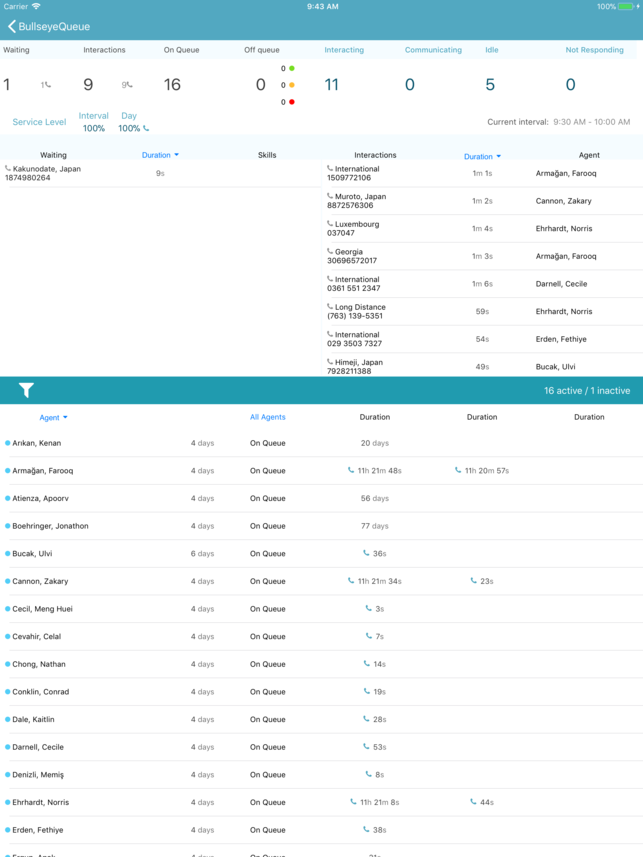Click phone icon beside Chong 14s duration
The image size is (643, 857).
pos(367,664)
